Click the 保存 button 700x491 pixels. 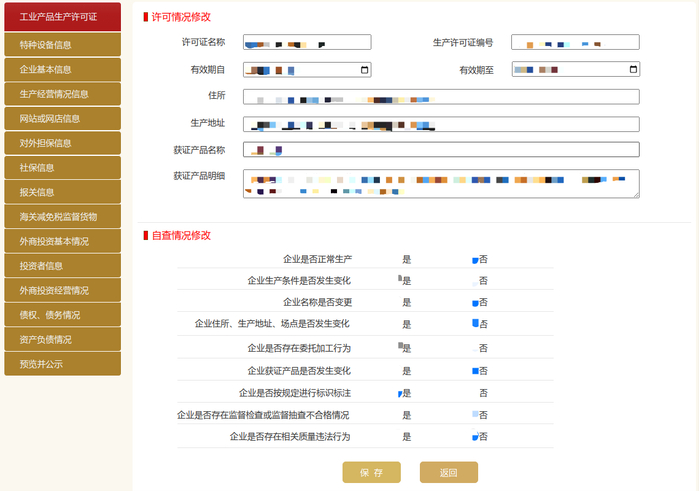pos(371,472)
